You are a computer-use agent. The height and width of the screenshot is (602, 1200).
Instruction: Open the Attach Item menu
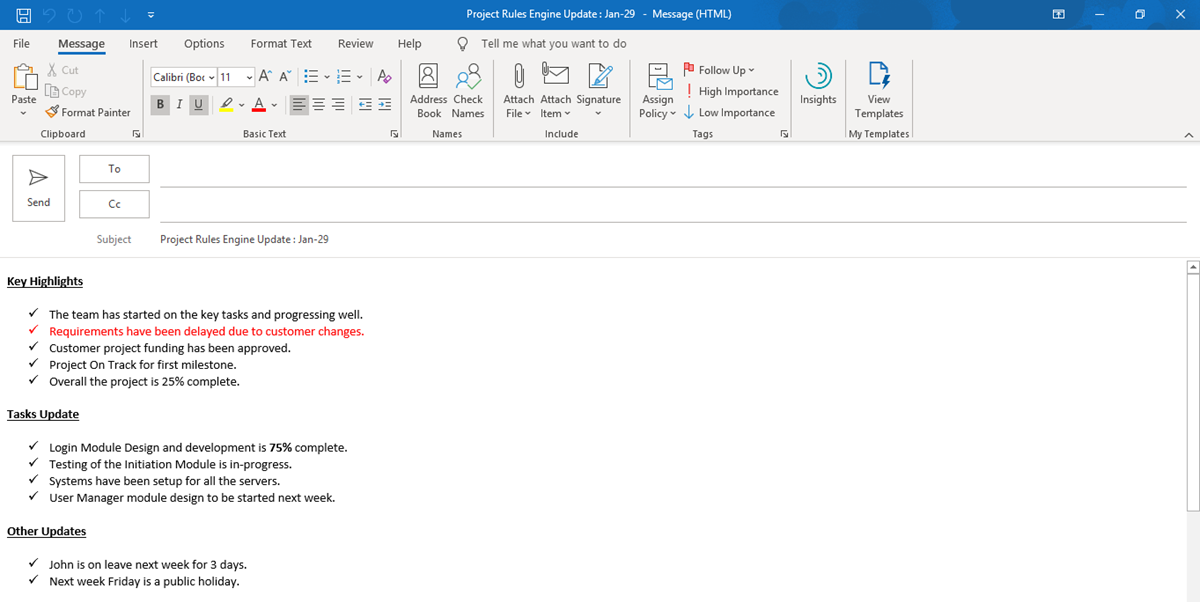pyautogui.click(x=555, y=90)
